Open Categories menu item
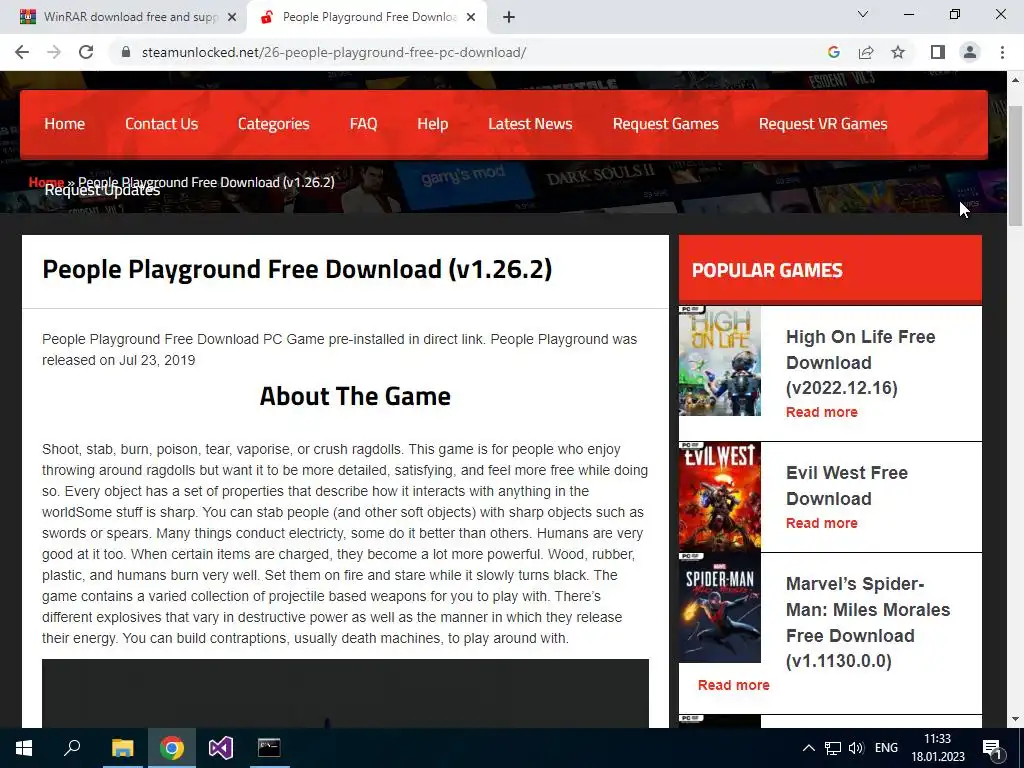The height and width of the screenshot is (768, 1024). 274,124
